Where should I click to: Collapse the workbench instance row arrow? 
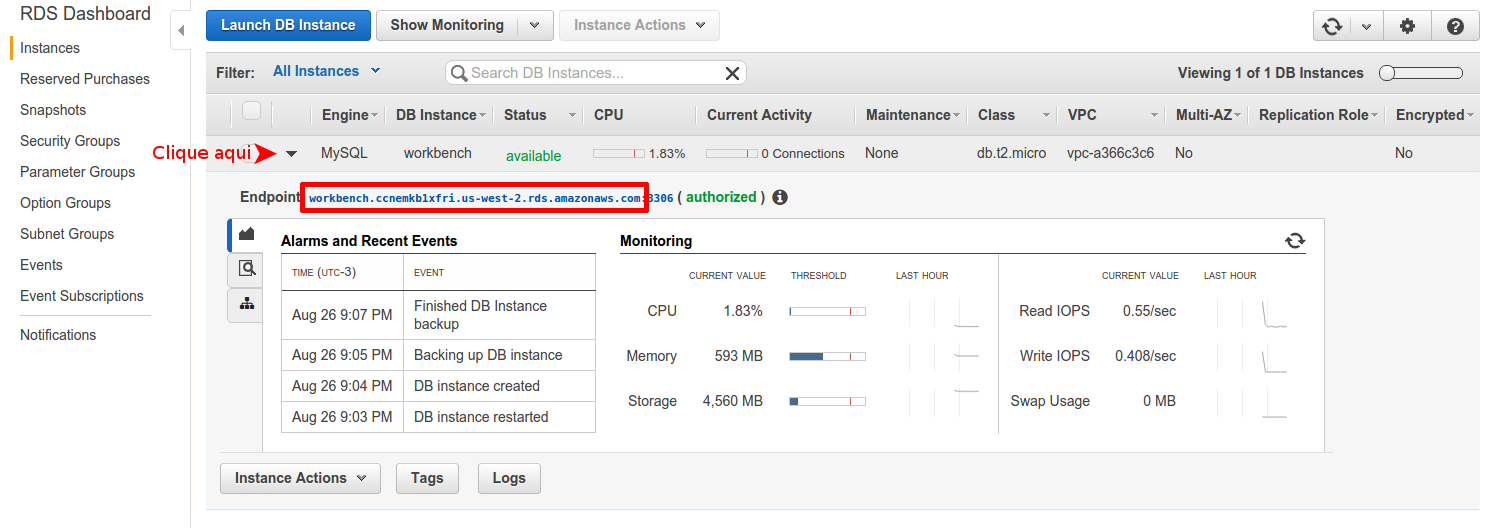[x=292, y=154]
